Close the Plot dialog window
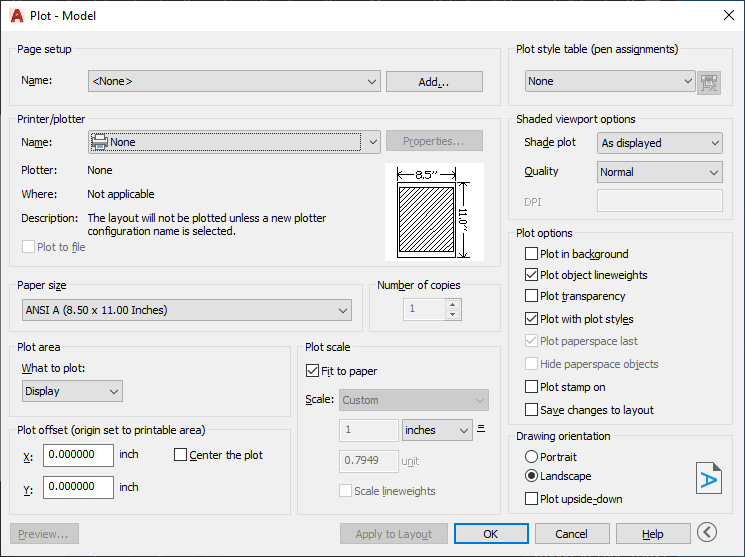 point(727,16)
